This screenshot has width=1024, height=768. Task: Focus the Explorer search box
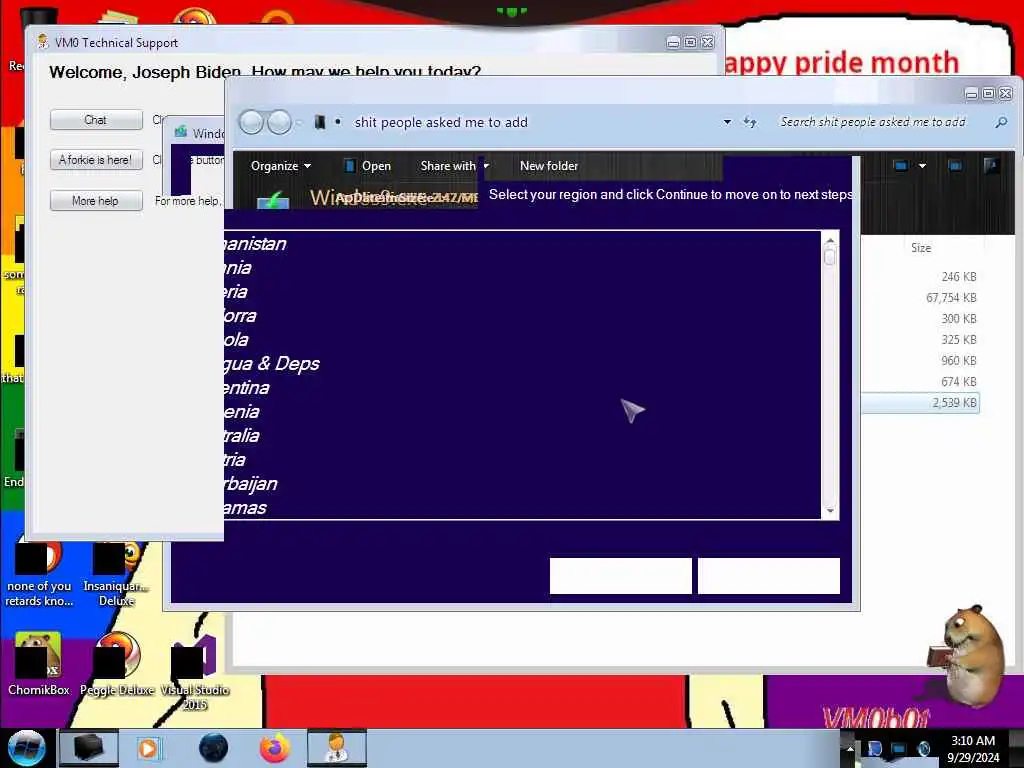pyautogui.click(x=872, y=122)
